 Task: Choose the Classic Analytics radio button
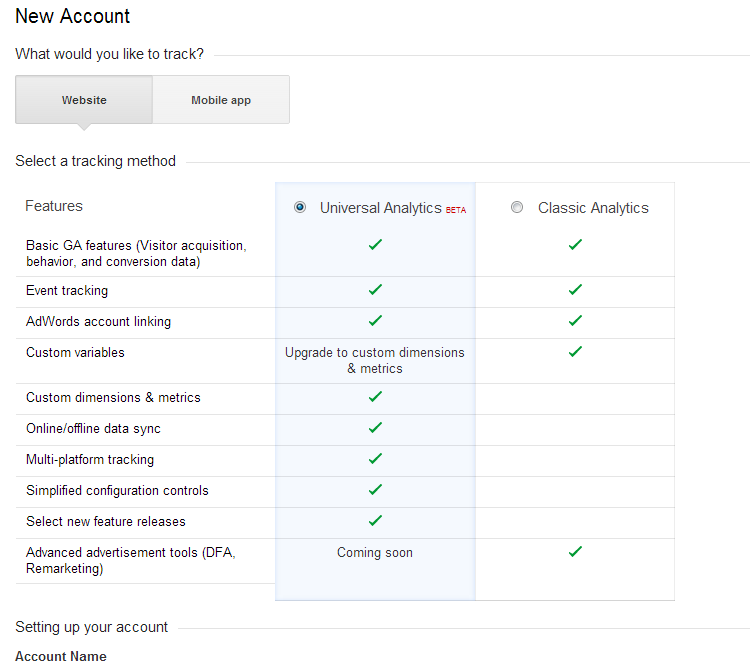[x=517, y=207]
